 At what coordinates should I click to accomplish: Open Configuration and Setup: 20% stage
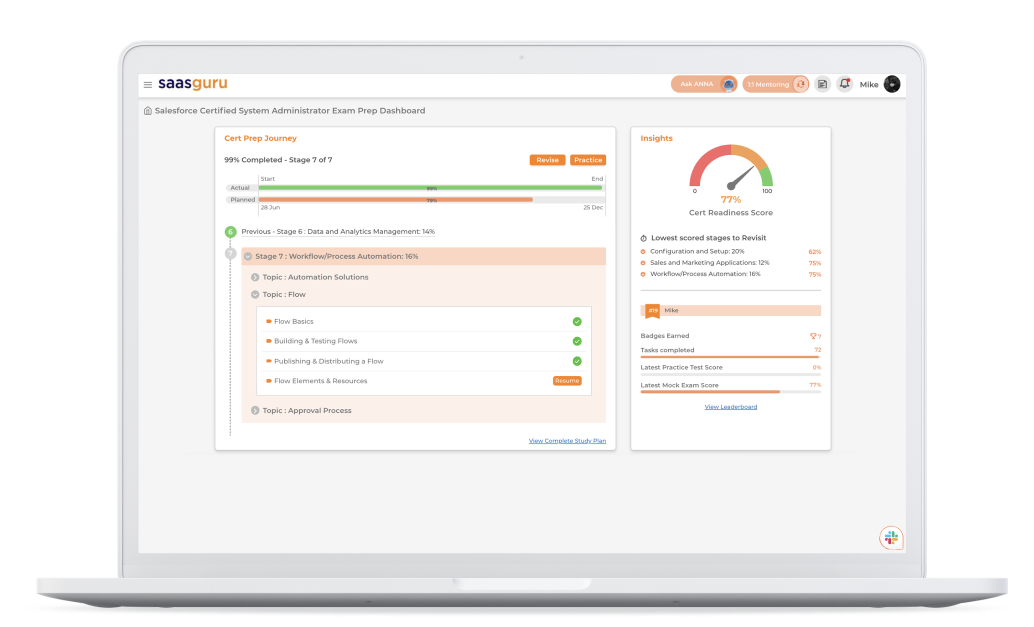click(x=697, y=252)
